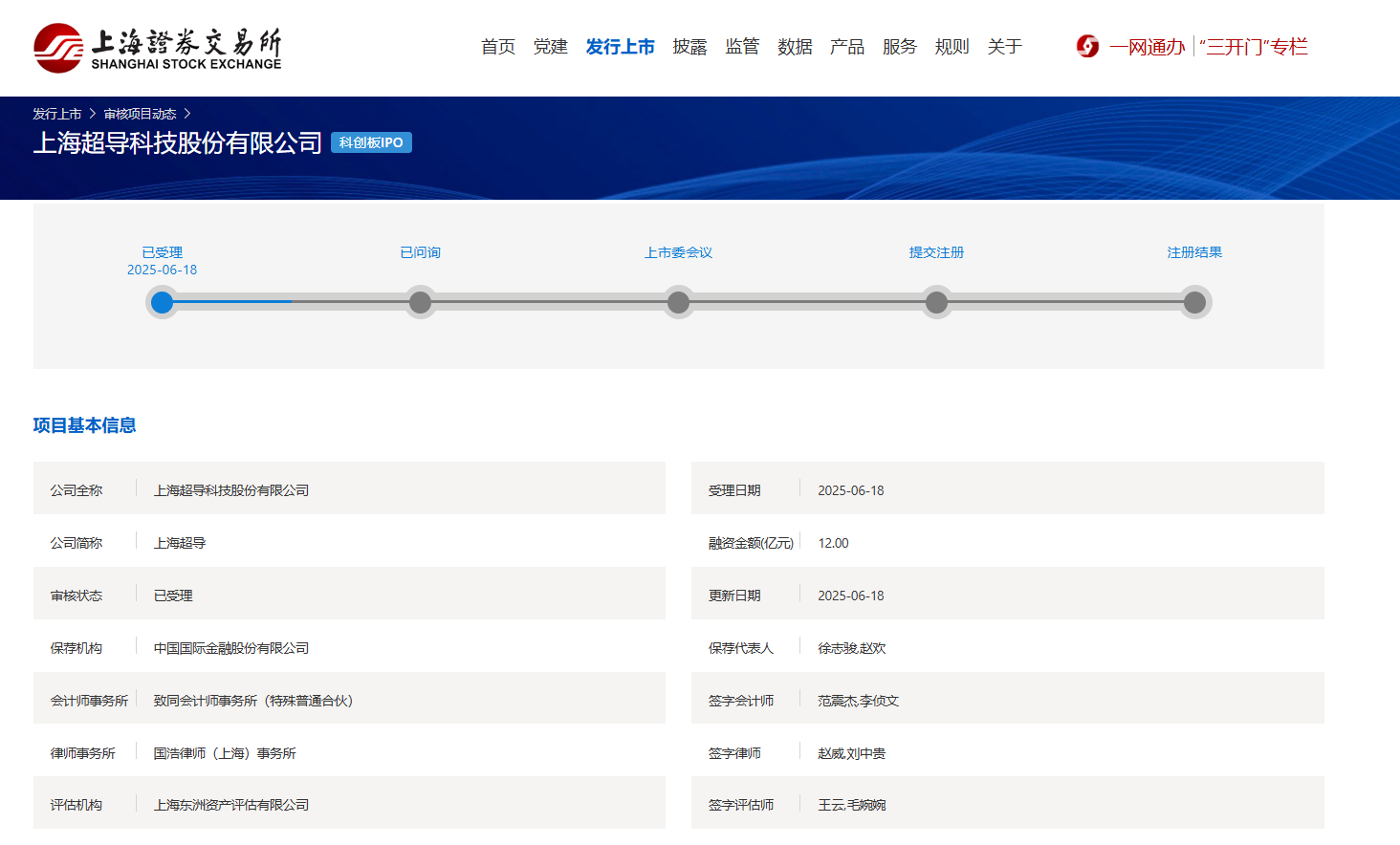This screenshot has height=845, width=1400.
Task: Click the 发行上市 breadcrumb link
Action: [57, 114]
